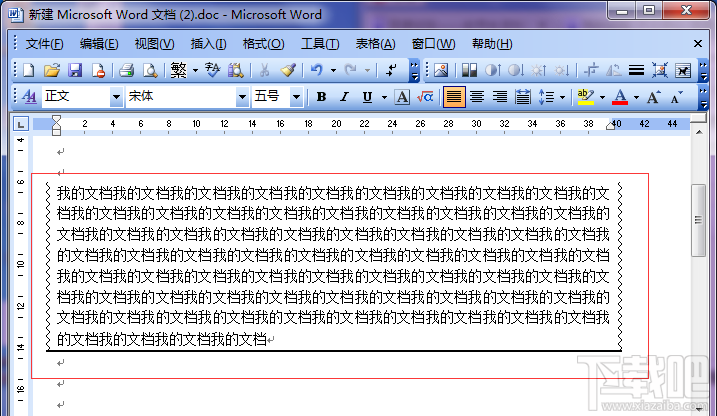717x416 pixels.
Task: Toggle Bold formatting
Action: coord(321,97)
